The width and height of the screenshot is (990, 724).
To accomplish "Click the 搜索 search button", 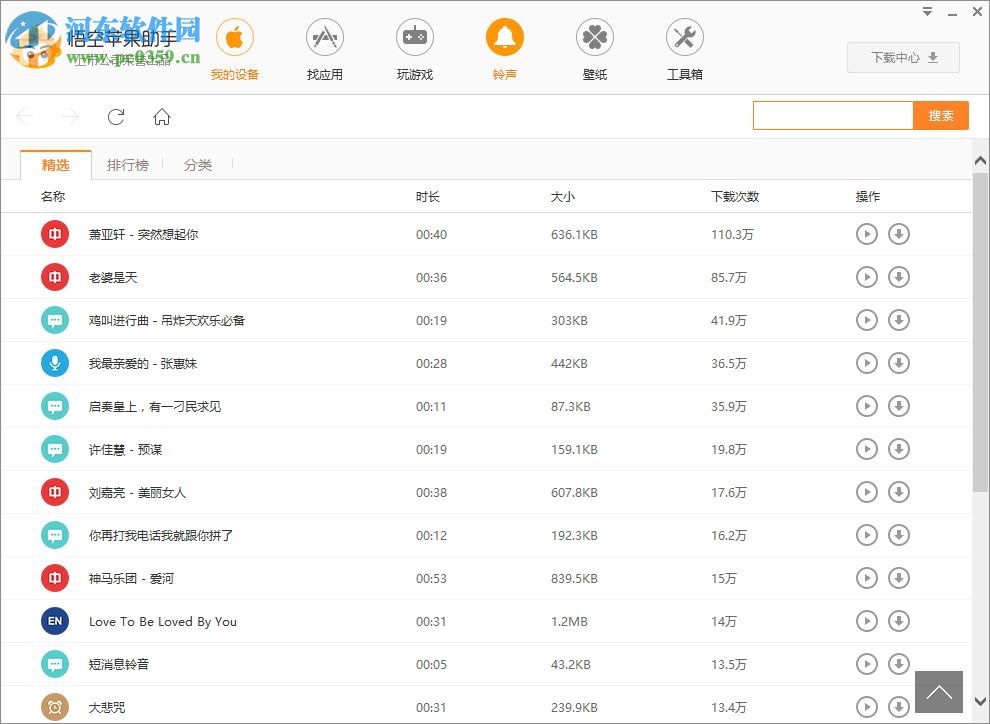I will pos(940,115).
